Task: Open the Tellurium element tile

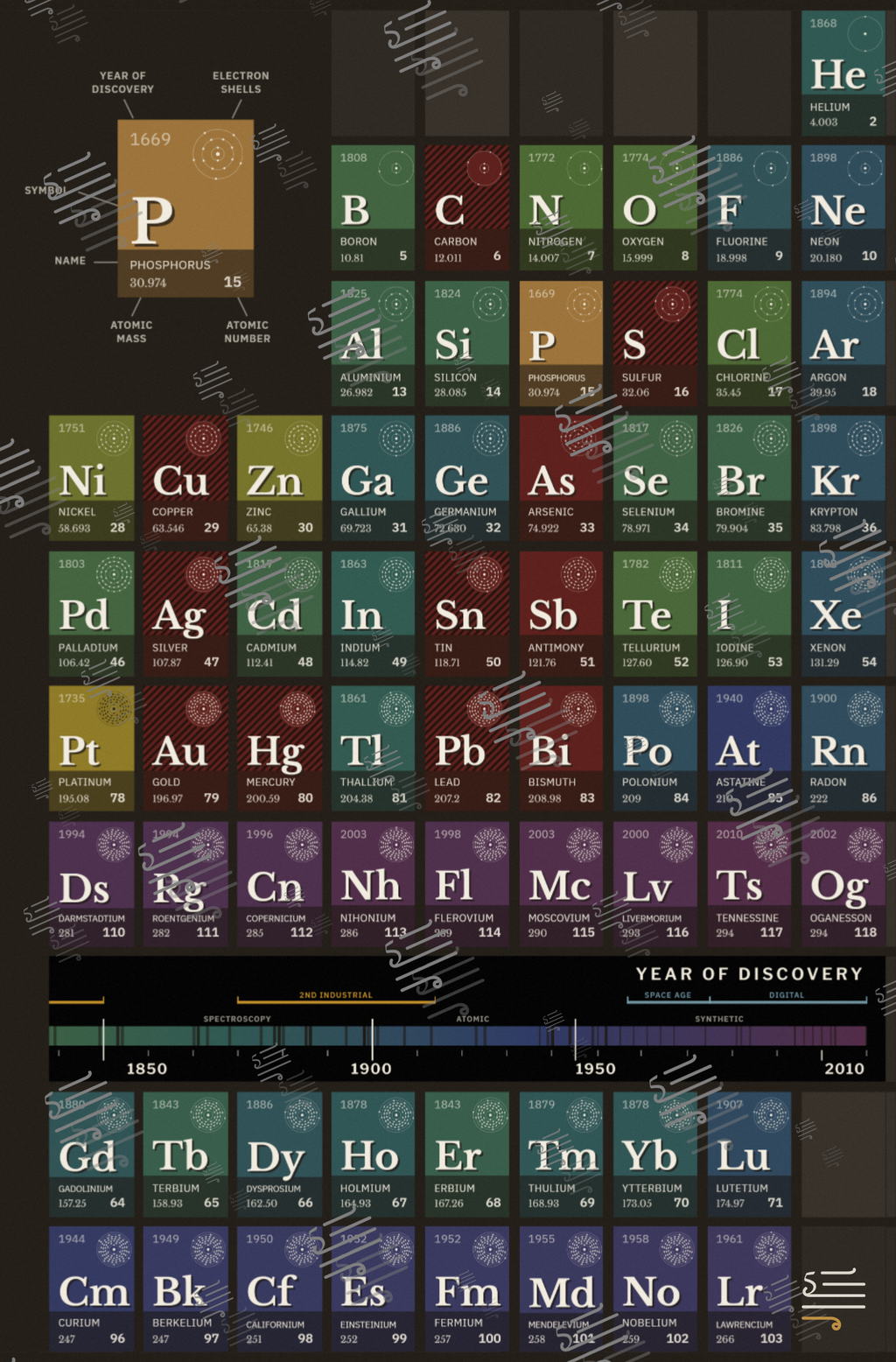Action: click(x=655, y=614)
